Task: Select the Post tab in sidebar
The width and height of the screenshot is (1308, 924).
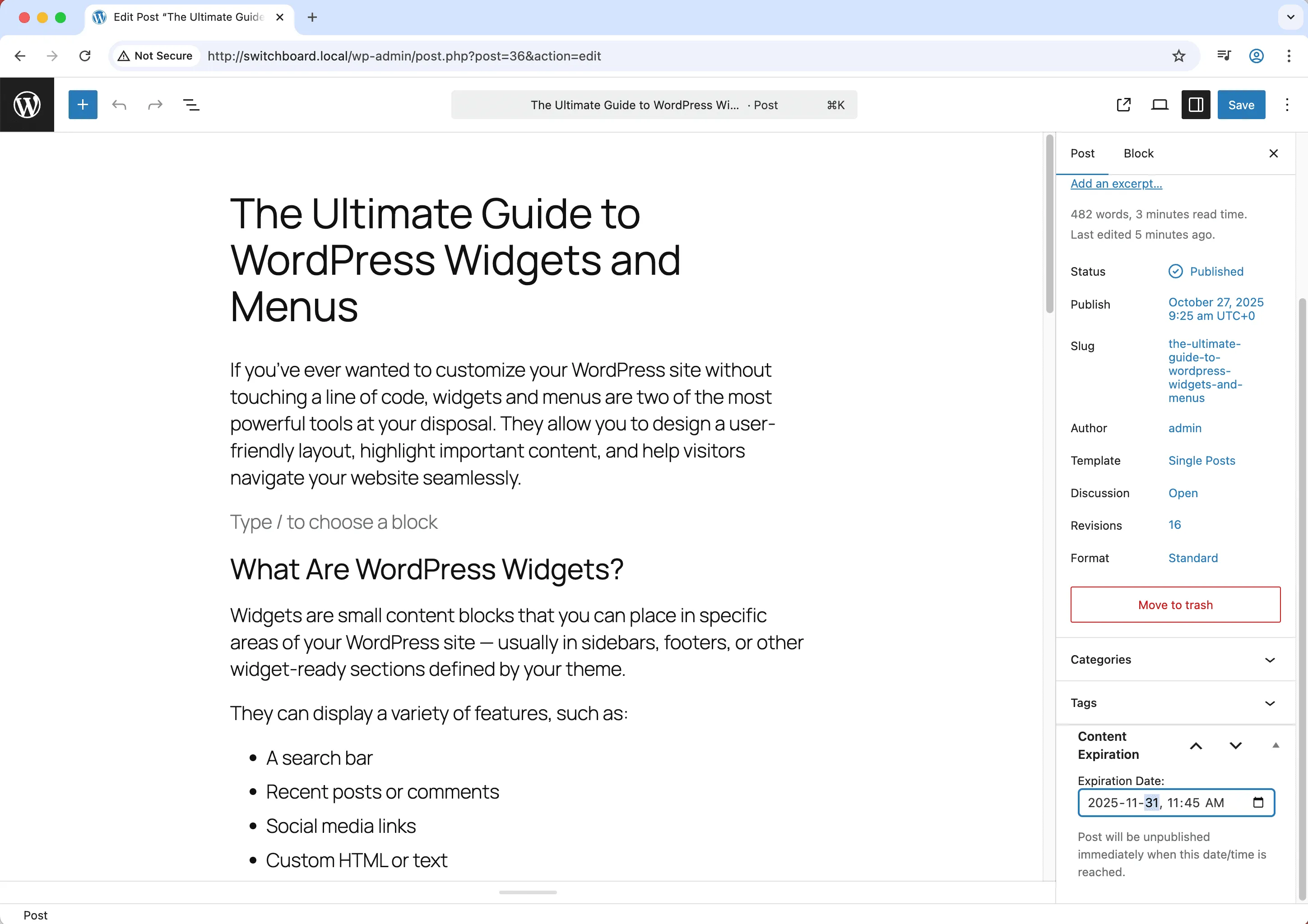Action: coord(1082,154)
